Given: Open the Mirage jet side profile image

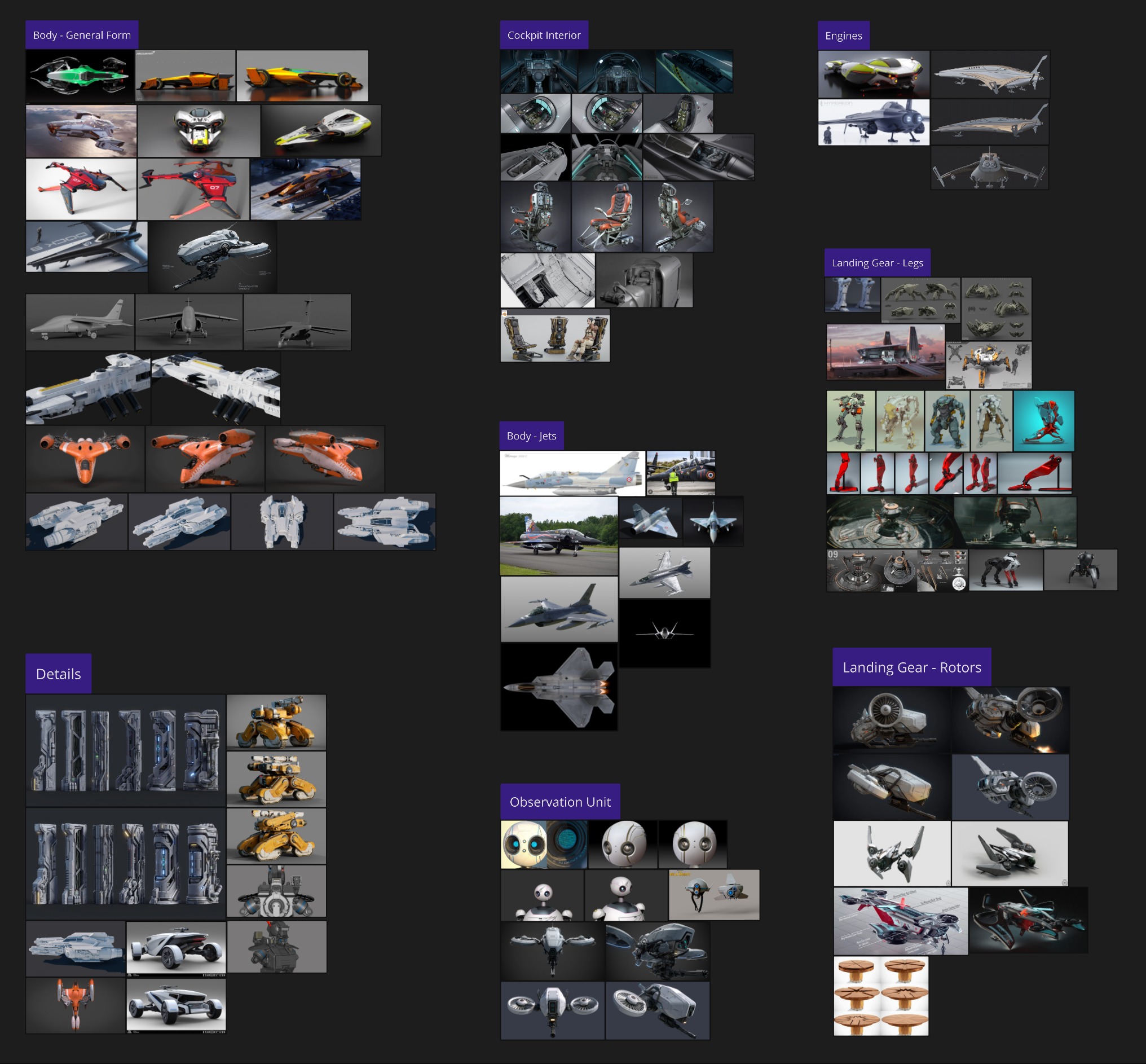Looking at the screenshot, I should [571, 473].
